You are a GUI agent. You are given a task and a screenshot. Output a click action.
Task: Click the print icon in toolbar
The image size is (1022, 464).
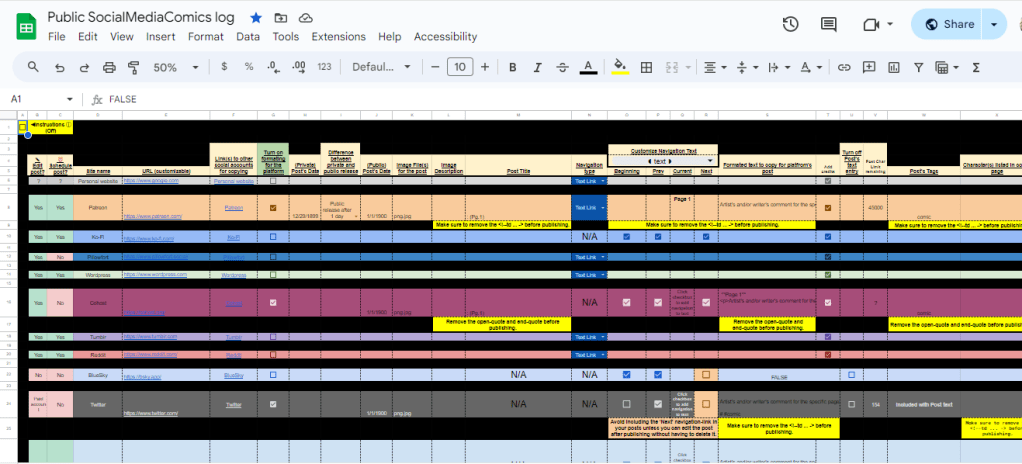[x=110, y=67]
